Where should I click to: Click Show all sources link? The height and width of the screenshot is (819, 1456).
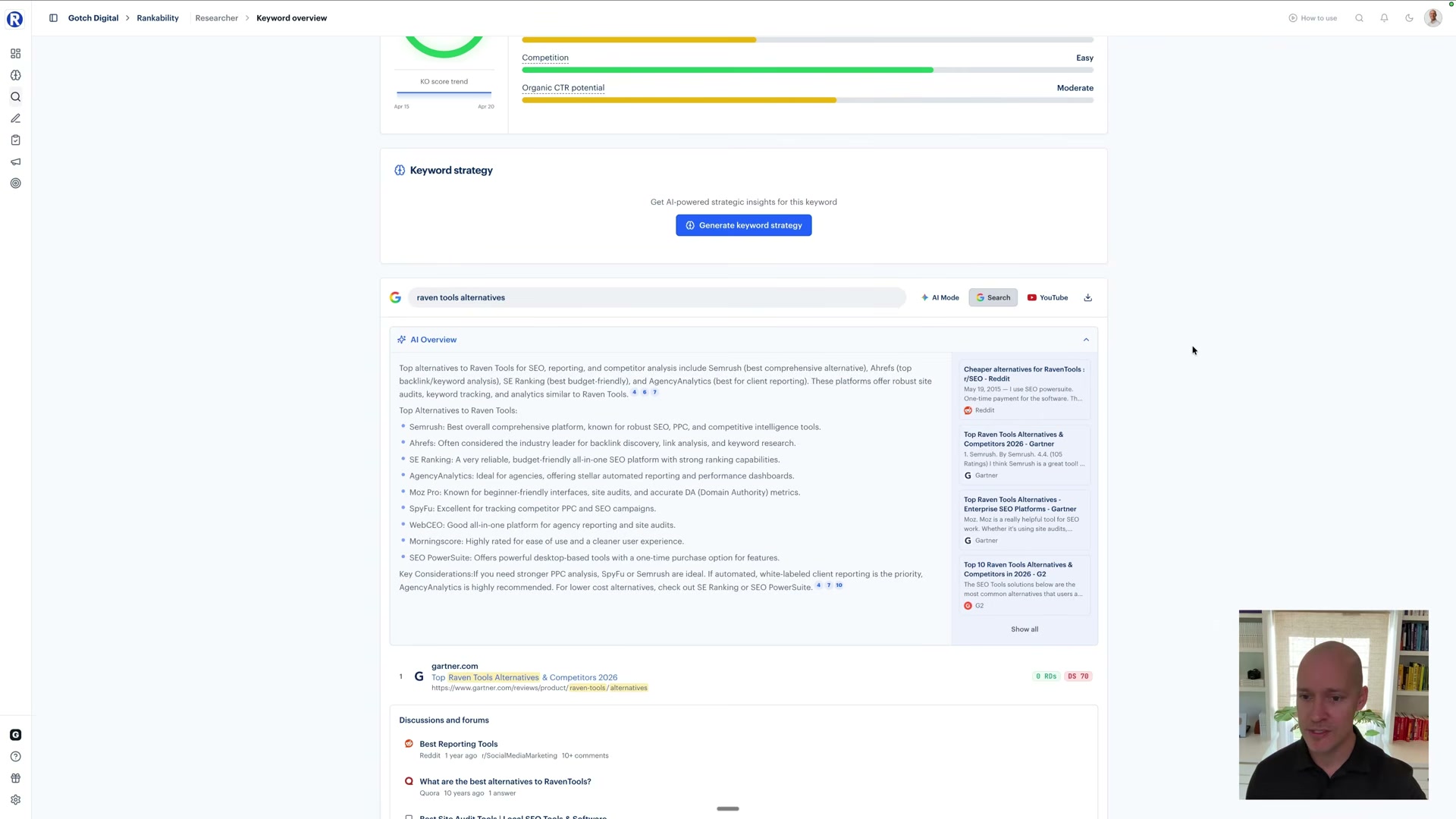pos(1025,629)
